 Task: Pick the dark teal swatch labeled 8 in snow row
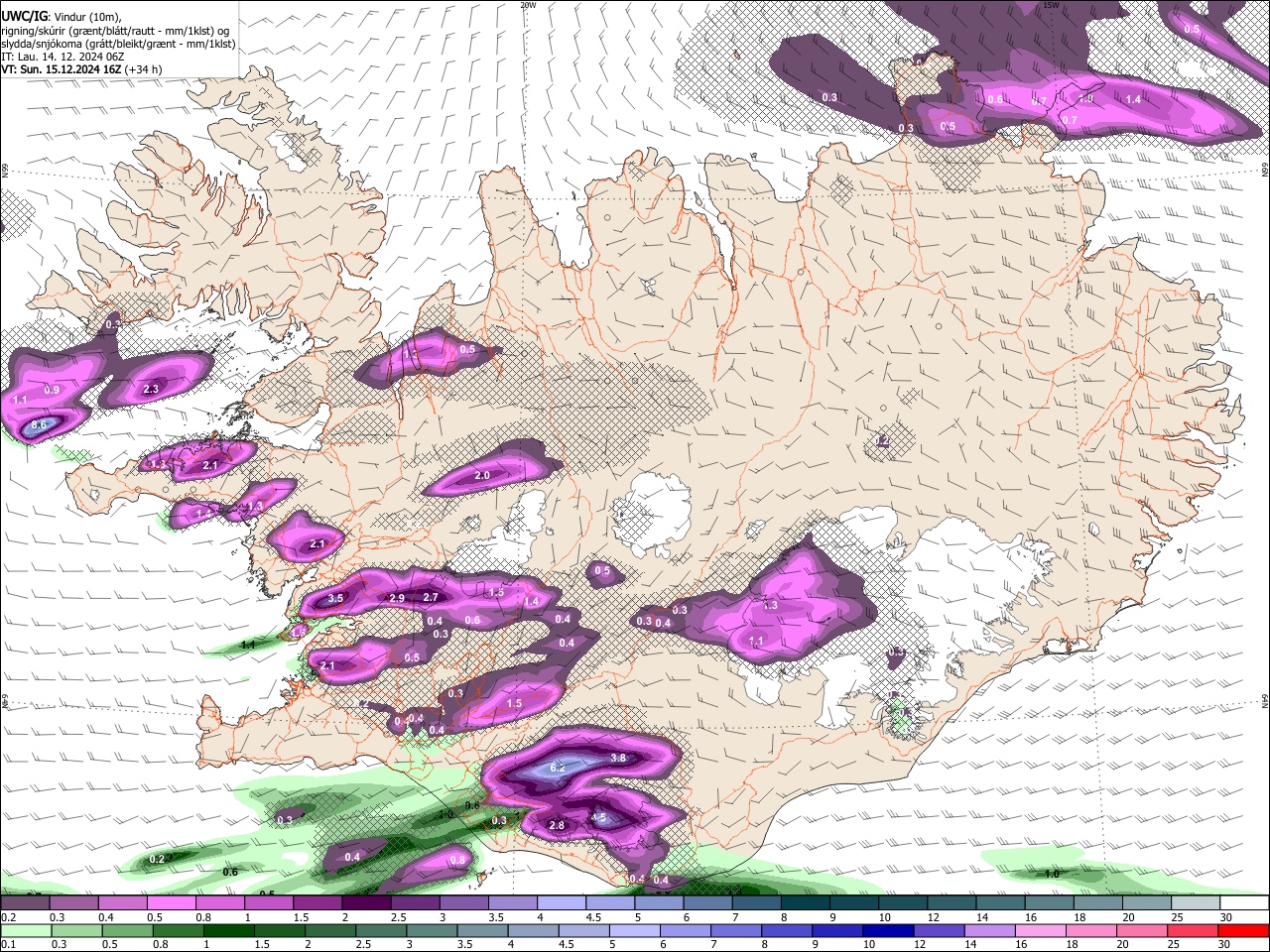click(x=806, y=902)
